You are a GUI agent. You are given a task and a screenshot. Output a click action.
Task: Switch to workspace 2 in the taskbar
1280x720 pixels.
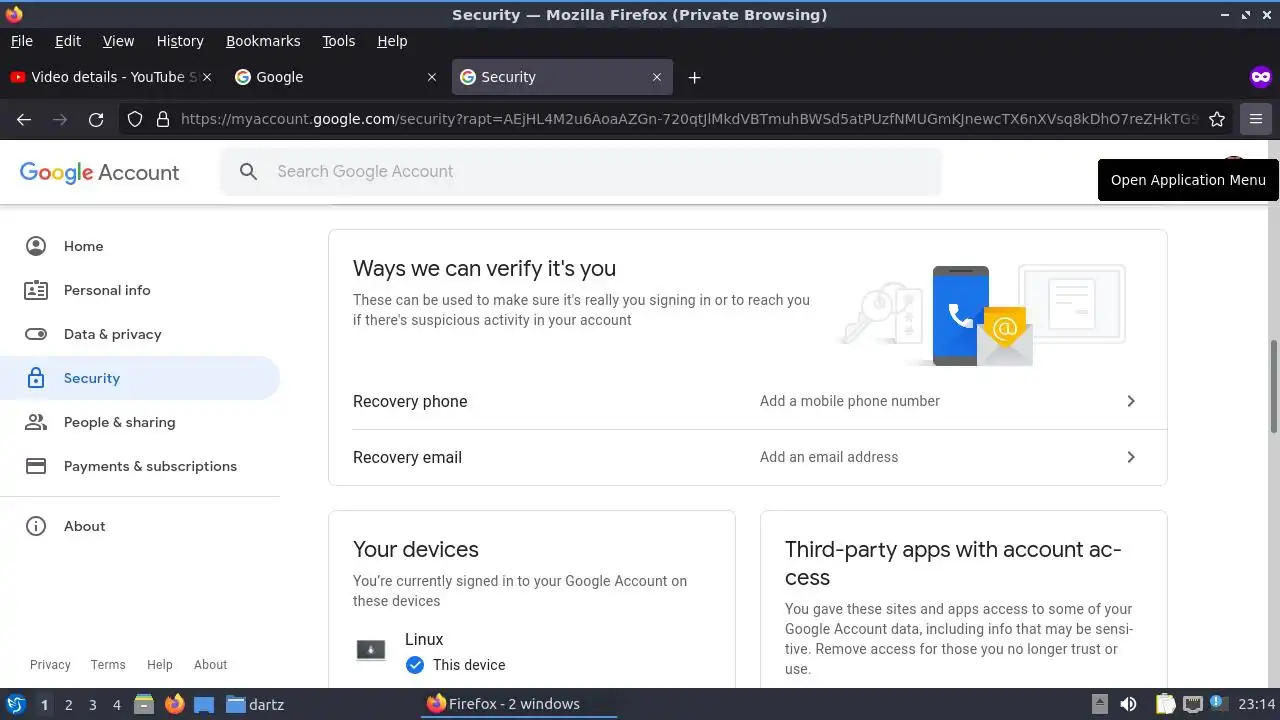pyautogui.click(x=68, y=705)
